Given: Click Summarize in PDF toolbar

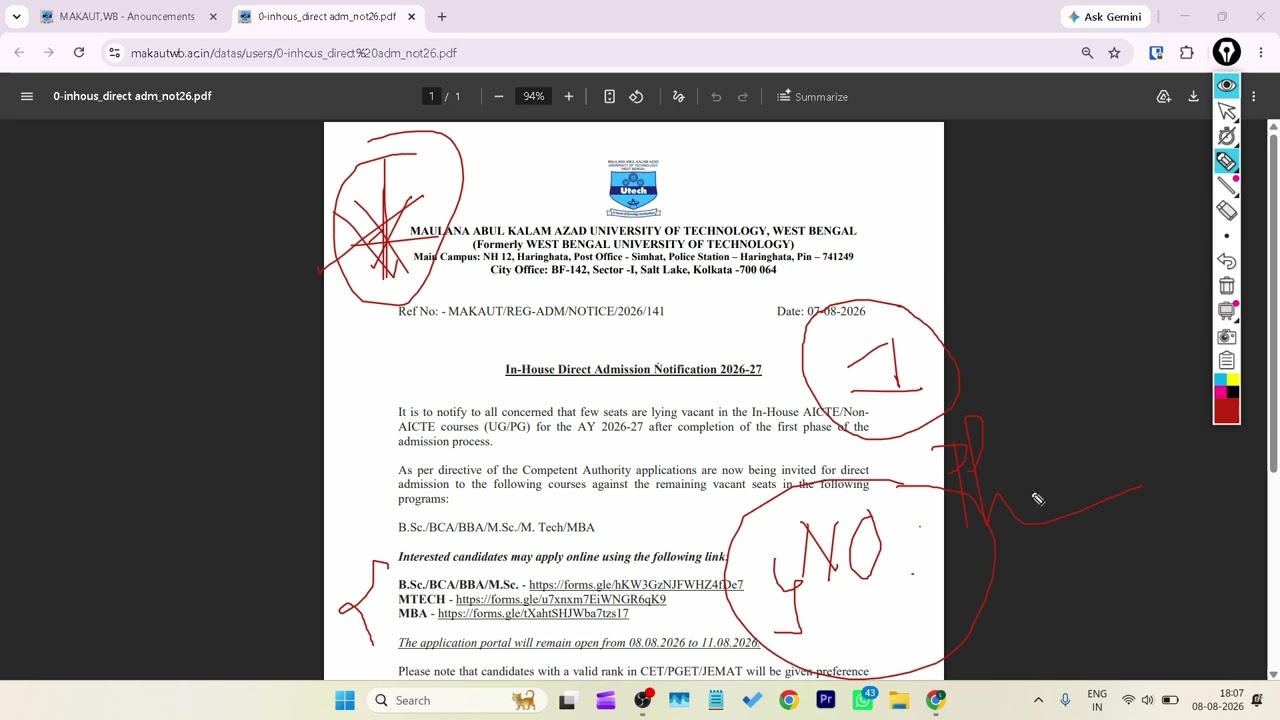Looking at the screenshot, I should click(812, 96).
